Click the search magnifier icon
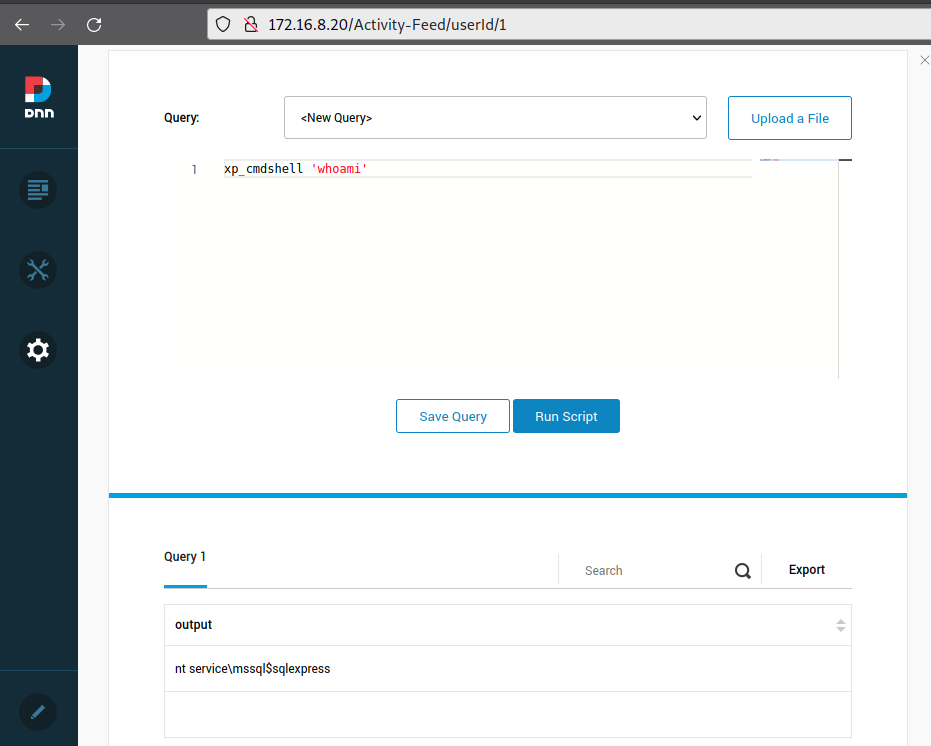This screenshot has width=931, height=746. pyautogui.click(x=742, y=571)
